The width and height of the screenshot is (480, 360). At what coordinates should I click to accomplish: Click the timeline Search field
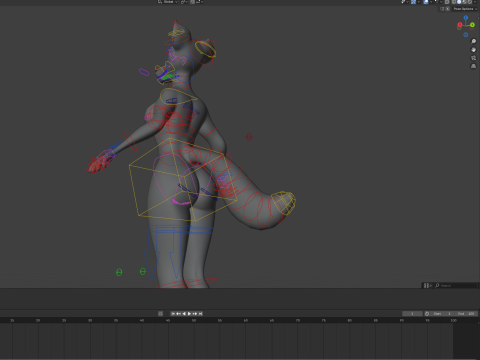click(456, 286)
